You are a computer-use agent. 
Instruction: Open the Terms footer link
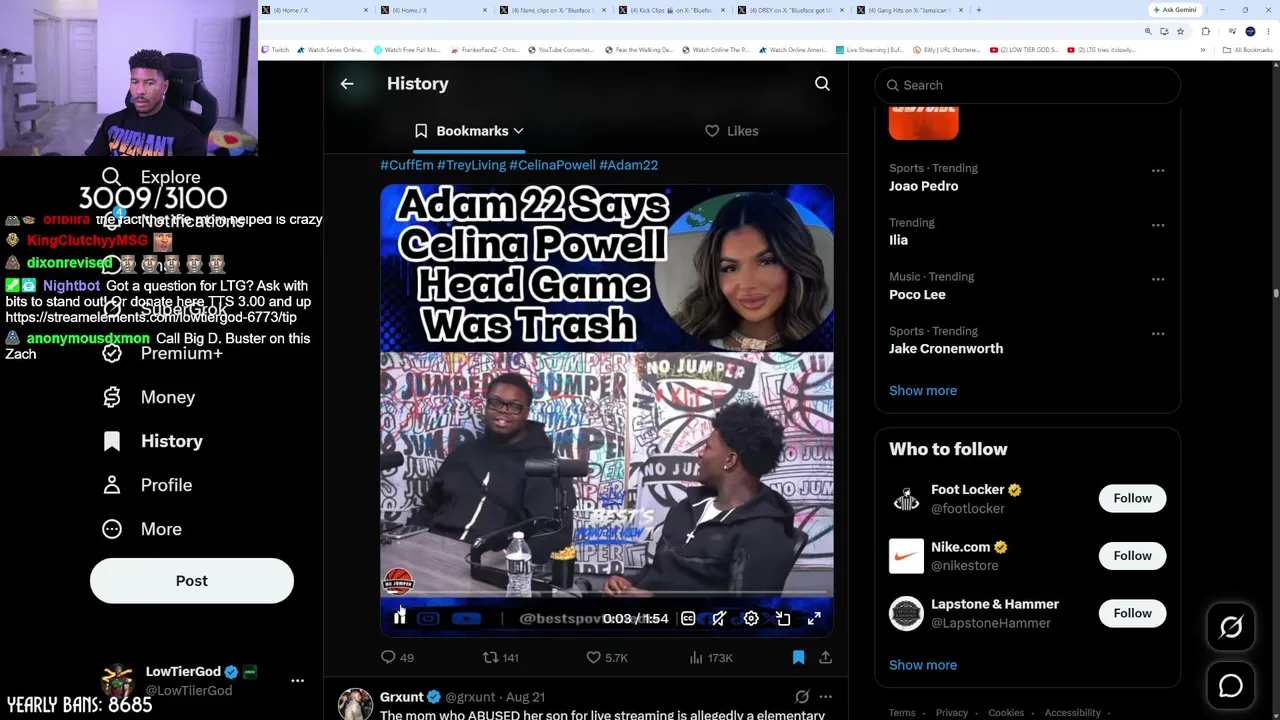click(902, 713)
